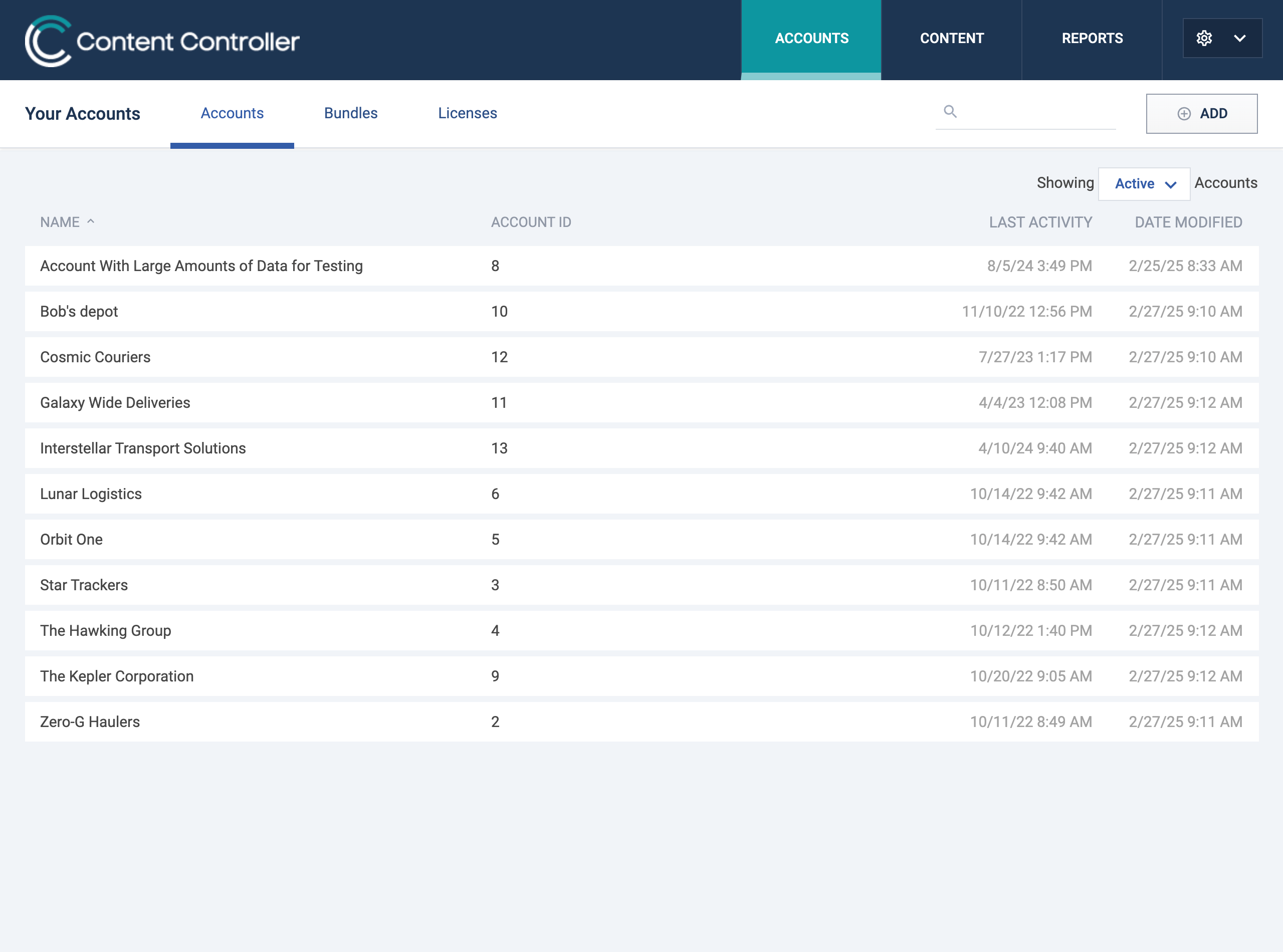Expand the chevron beside the gear
1283x952 pixels.
click(1240, 39)
